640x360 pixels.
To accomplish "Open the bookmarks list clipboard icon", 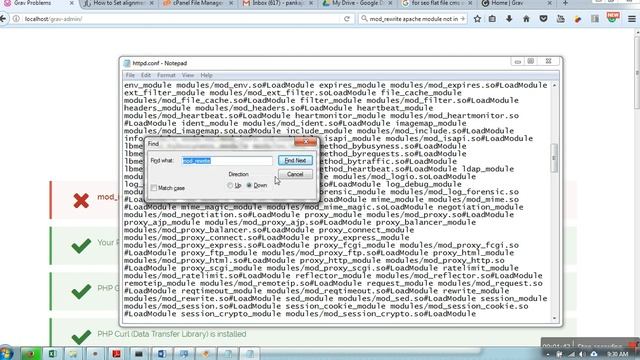I will (x=492, y=19).
